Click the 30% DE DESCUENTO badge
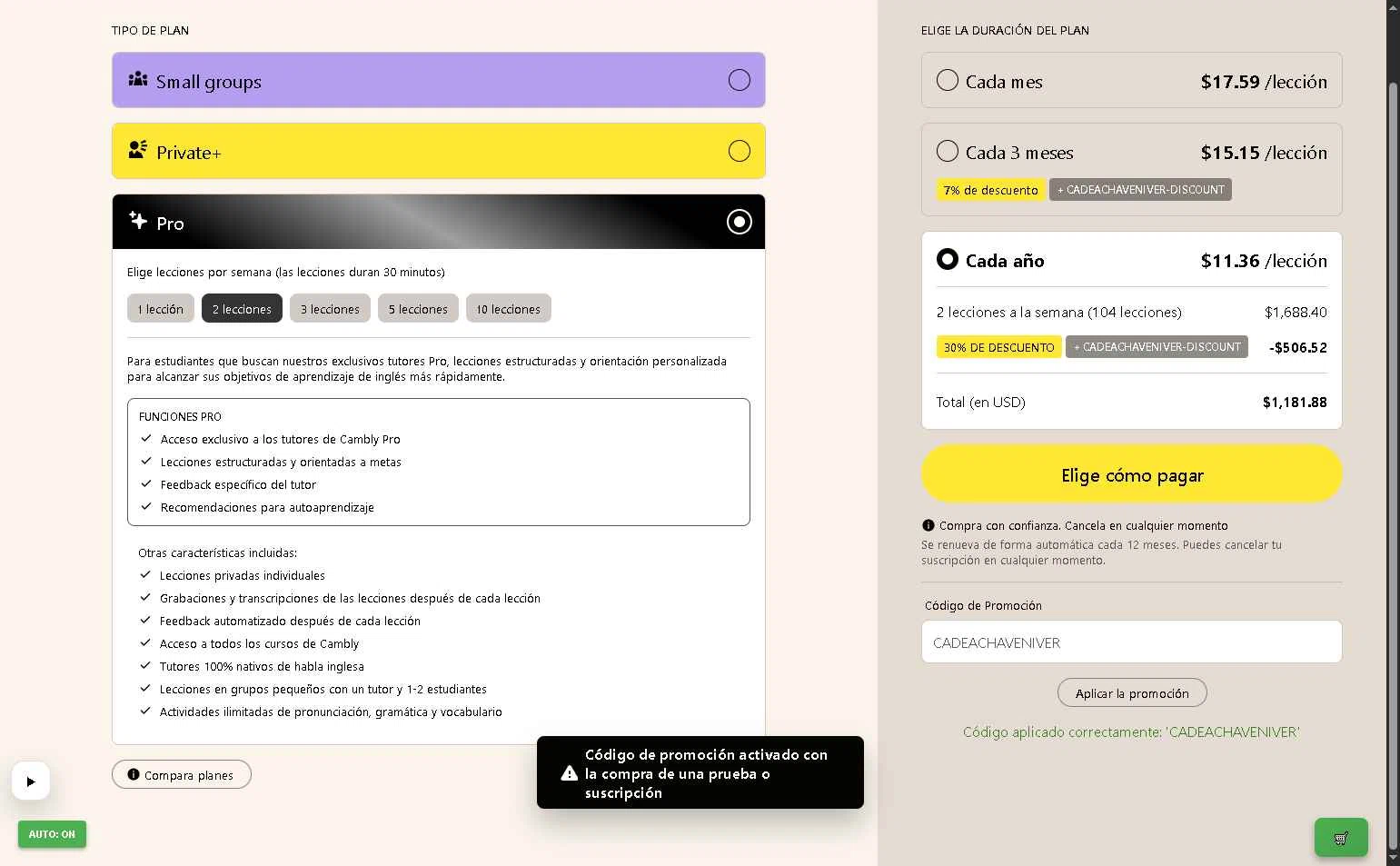1400x866 pixels. tap(998, 347)
